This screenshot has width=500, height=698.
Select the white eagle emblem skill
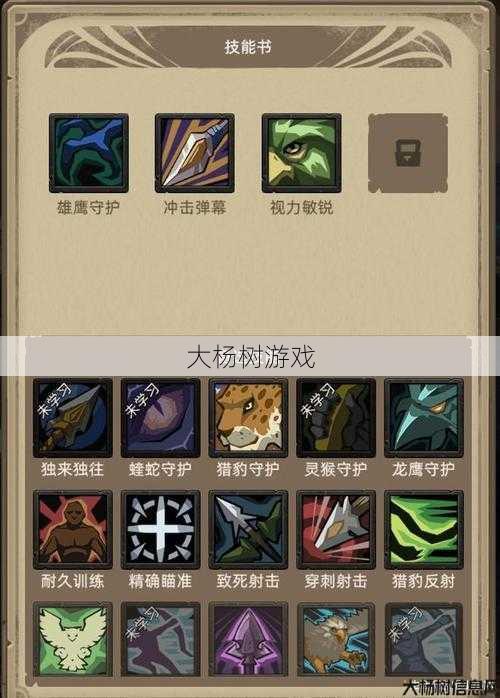(73, 640)
